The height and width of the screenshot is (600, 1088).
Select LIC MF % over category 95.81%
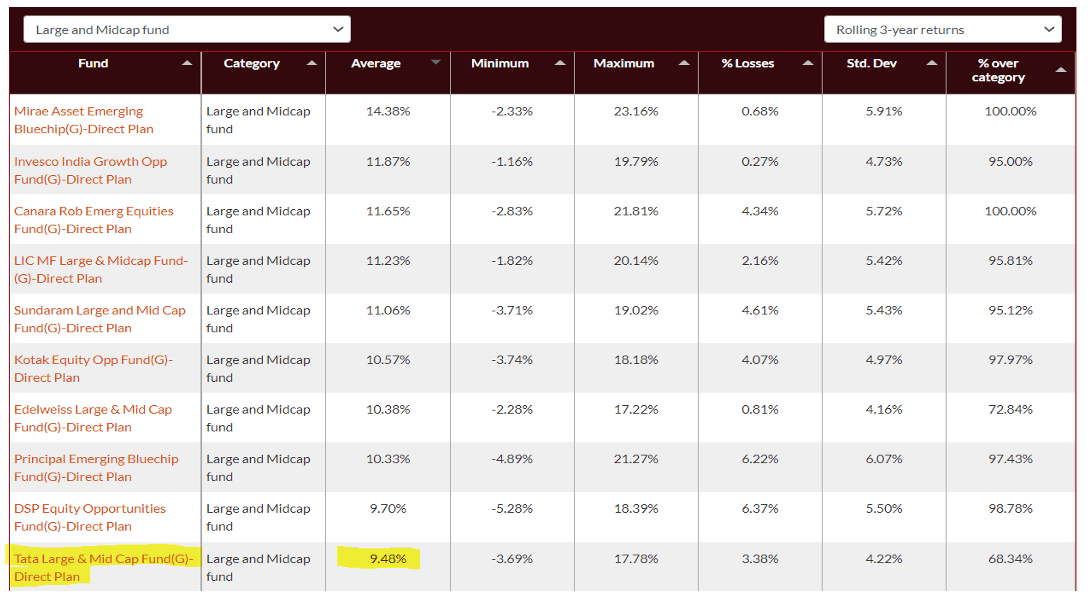click(1010, 260)
